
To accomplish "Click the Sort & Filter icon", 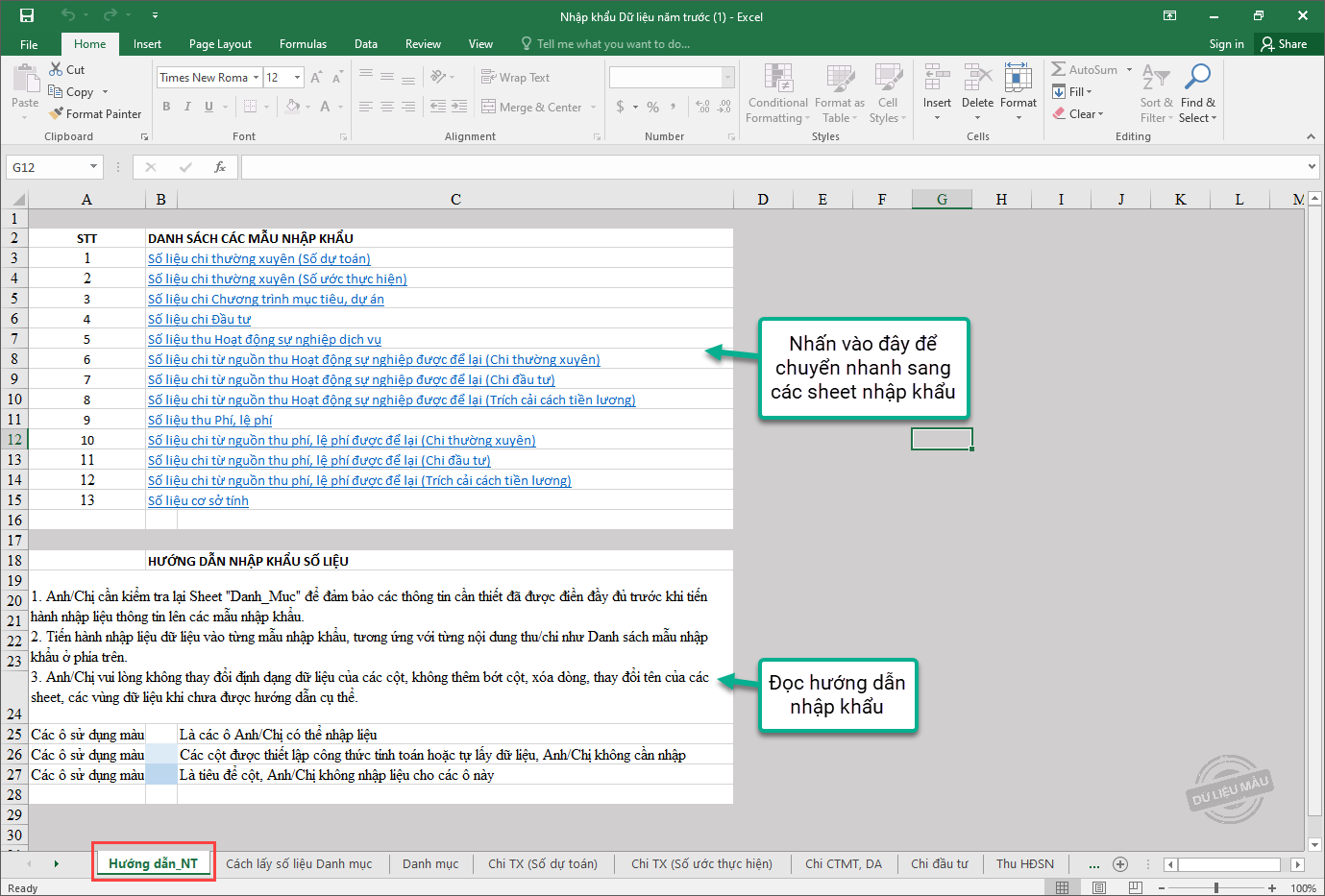I will [x=1156, y=77].
